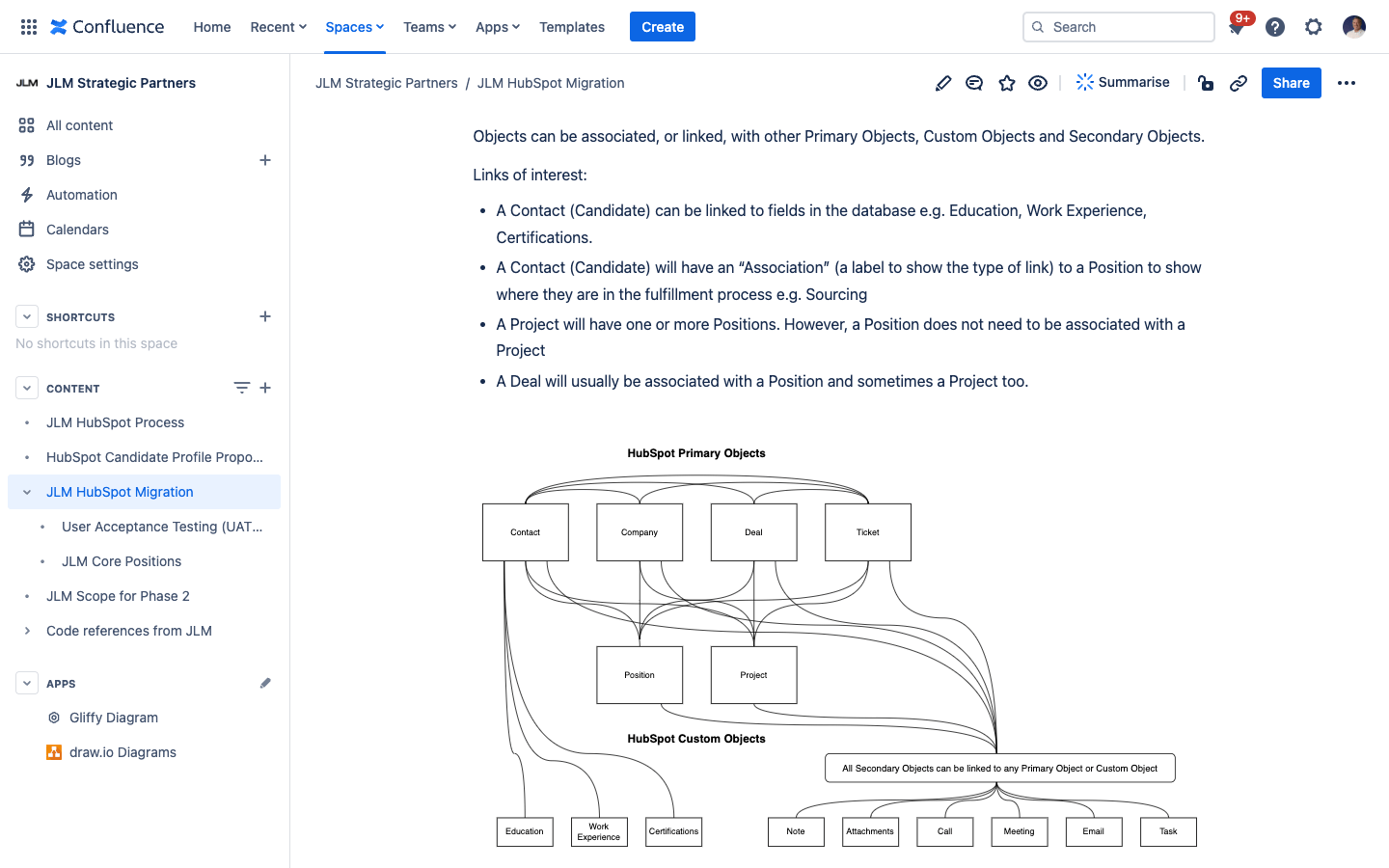Click the Create button

(663, 27)
